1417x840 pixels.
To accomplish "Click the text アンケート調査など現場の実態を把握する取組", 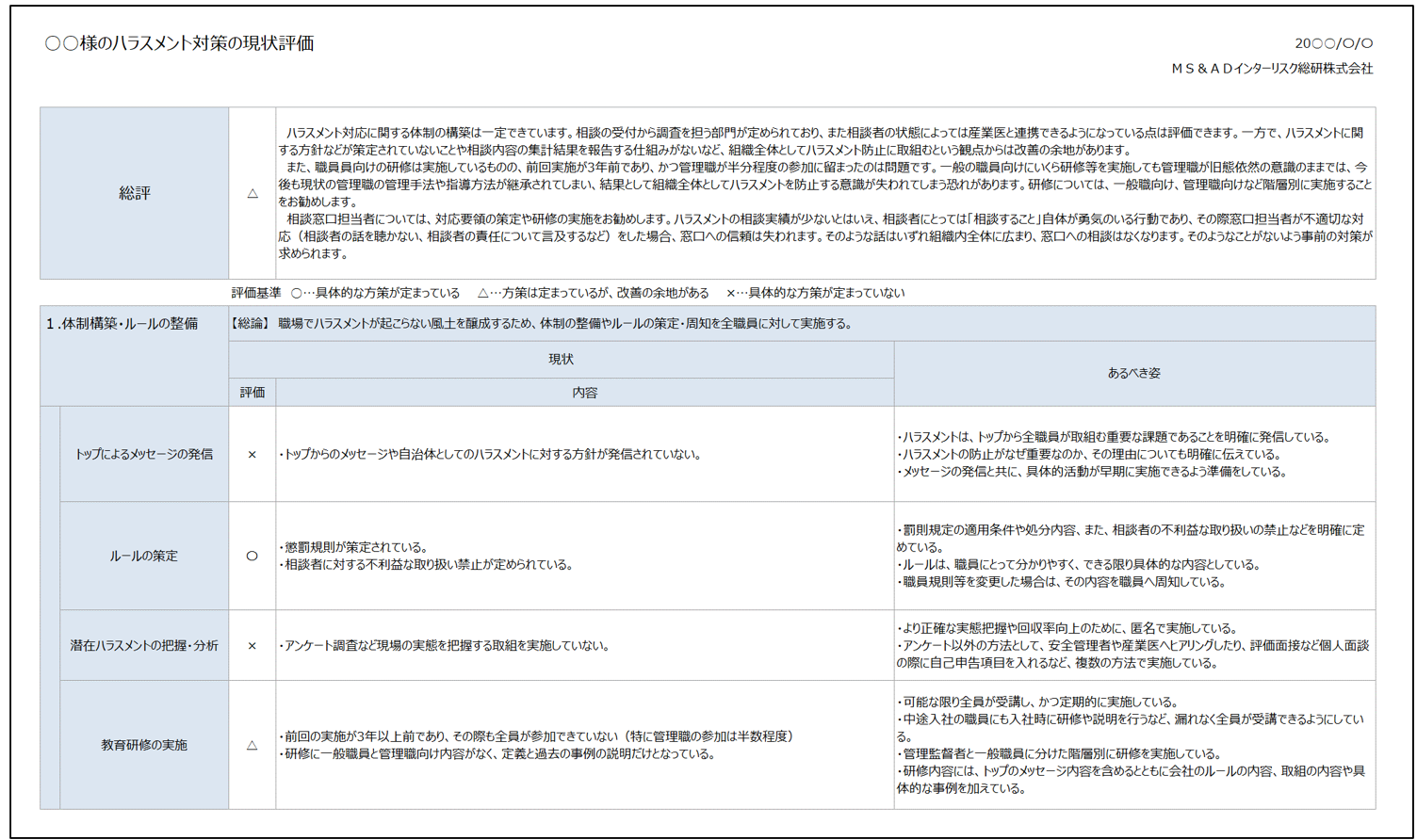I will (x=445, y=646).
